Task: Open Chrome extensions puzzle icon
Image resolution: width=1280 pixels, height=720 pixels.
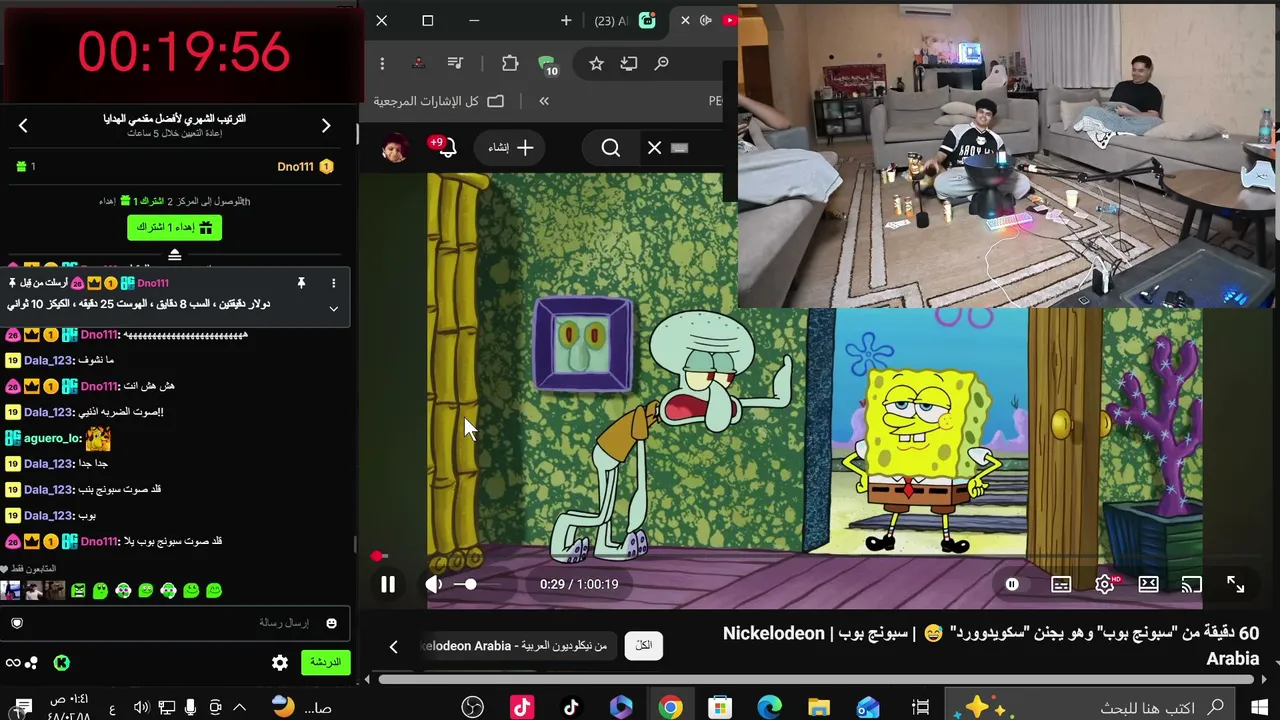Action: tap(510, 64)
